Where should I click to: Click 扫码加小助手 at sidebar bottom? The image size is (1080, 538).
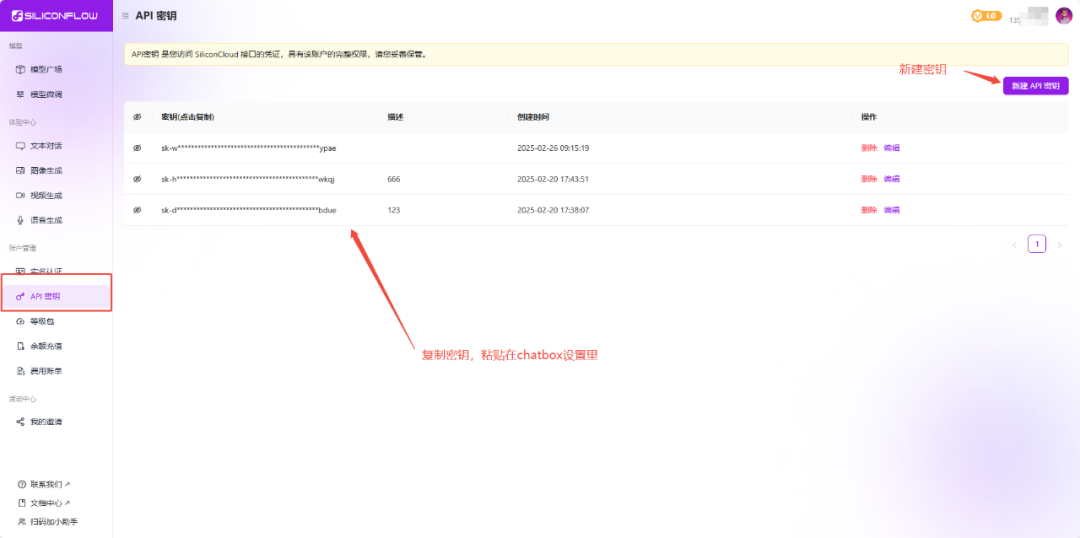pyautogui.click(x=48, y=521)
